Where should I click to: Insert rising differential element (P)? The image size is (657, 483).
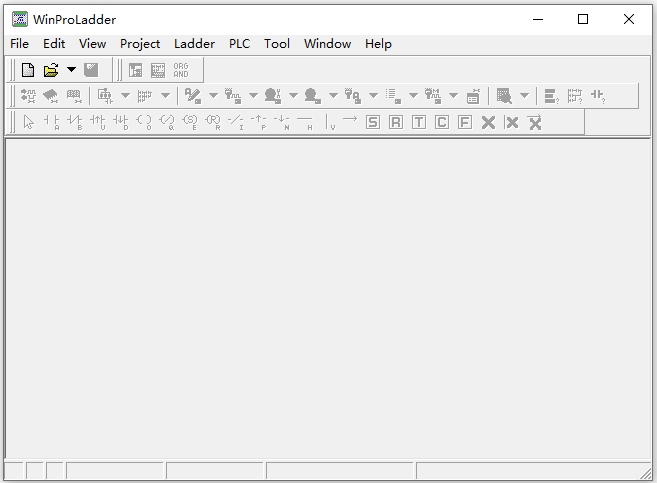tap(259, 122)
